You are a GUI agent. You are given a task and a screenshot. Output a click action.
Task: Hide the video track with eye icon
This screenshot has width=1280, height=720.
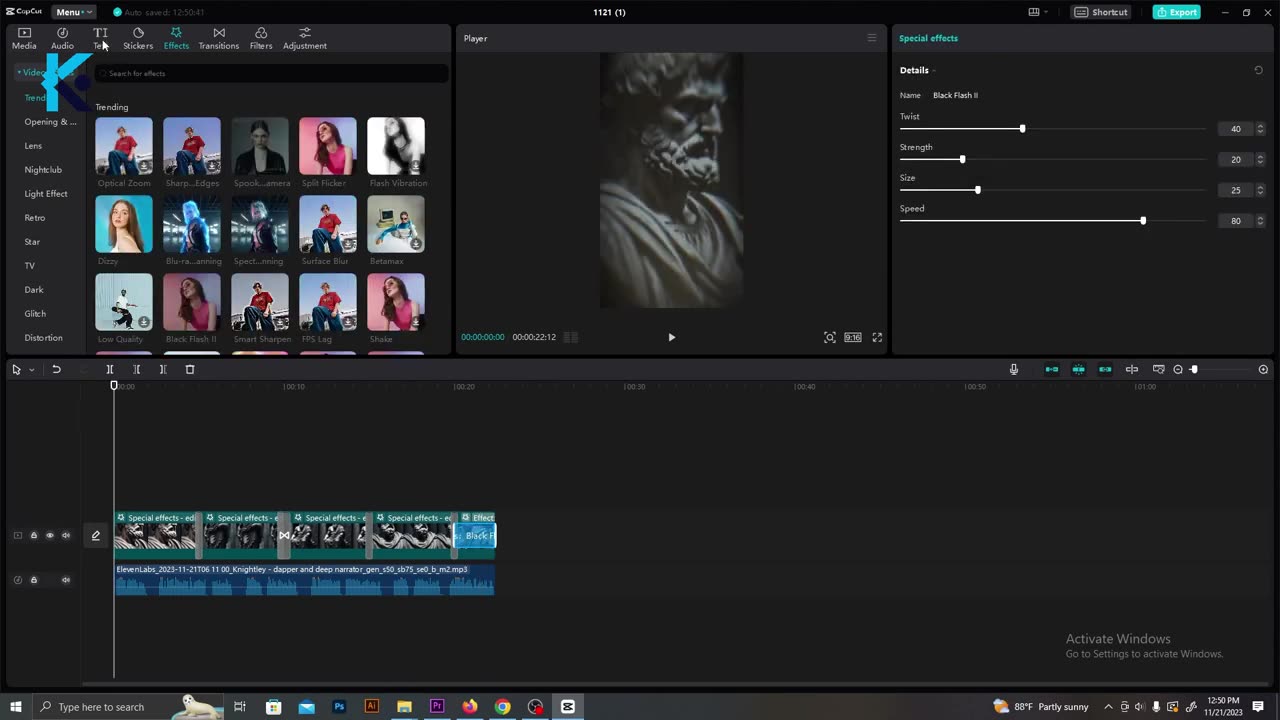click(50, 535)
